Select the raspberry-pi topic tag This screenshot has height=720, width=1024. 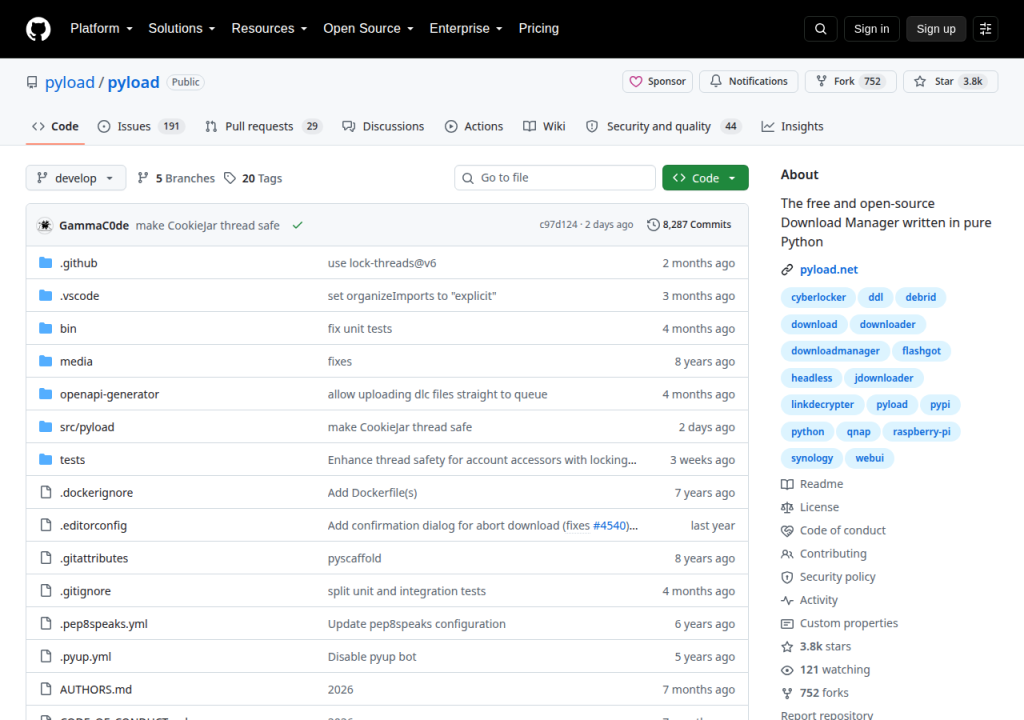click(x=921, y=432)
